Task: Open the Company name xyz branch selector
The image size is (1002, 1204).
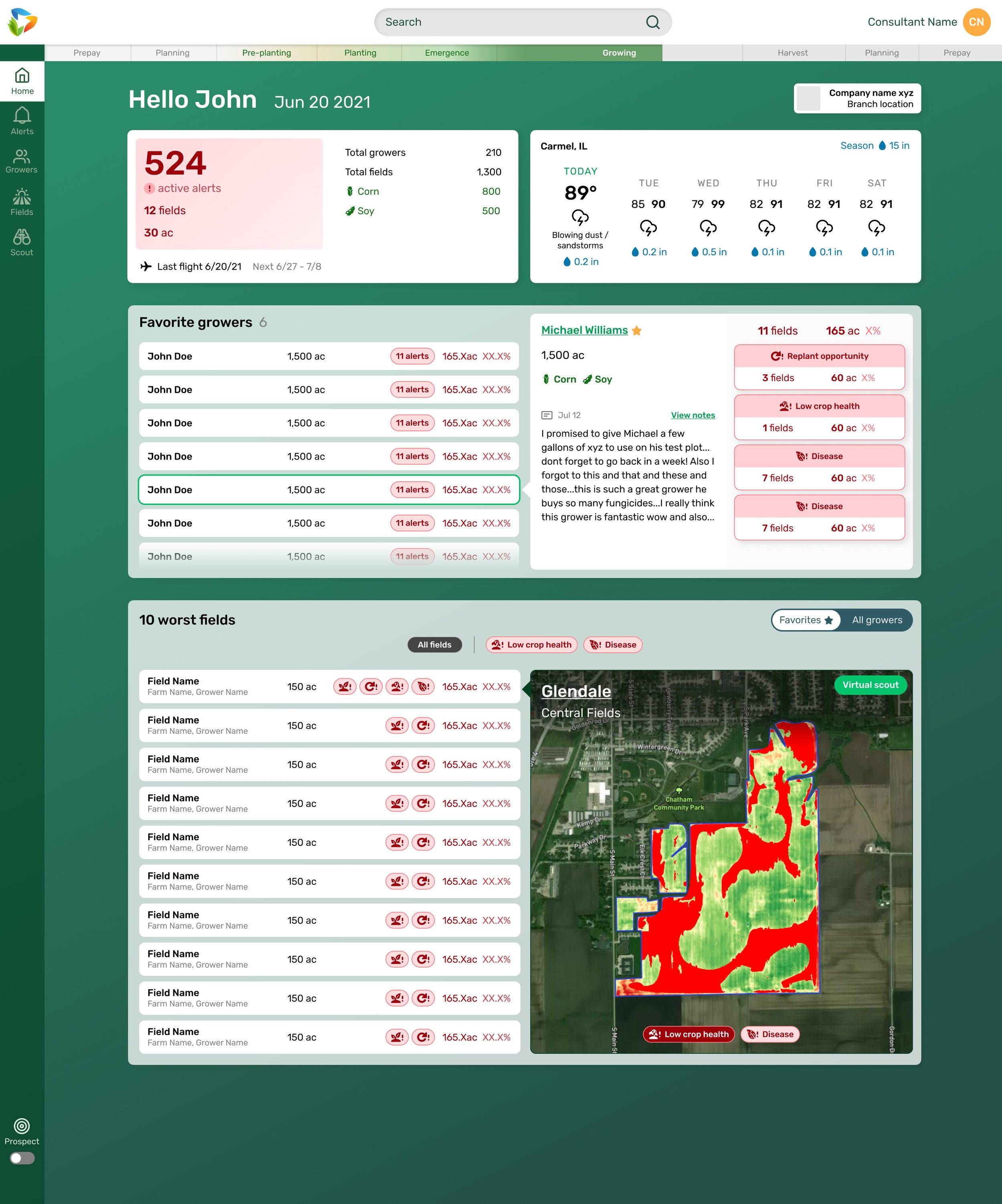Action: coord(857,99)
